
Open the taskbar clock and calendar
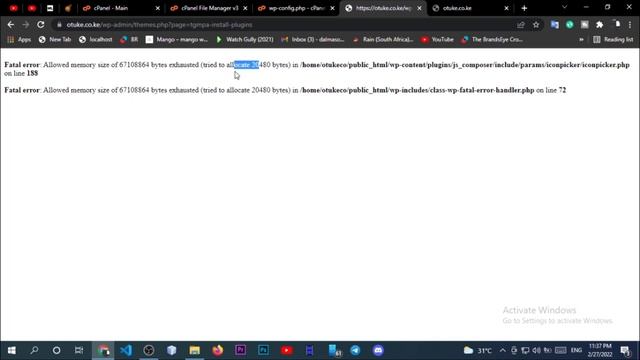(x=600, y=350)
